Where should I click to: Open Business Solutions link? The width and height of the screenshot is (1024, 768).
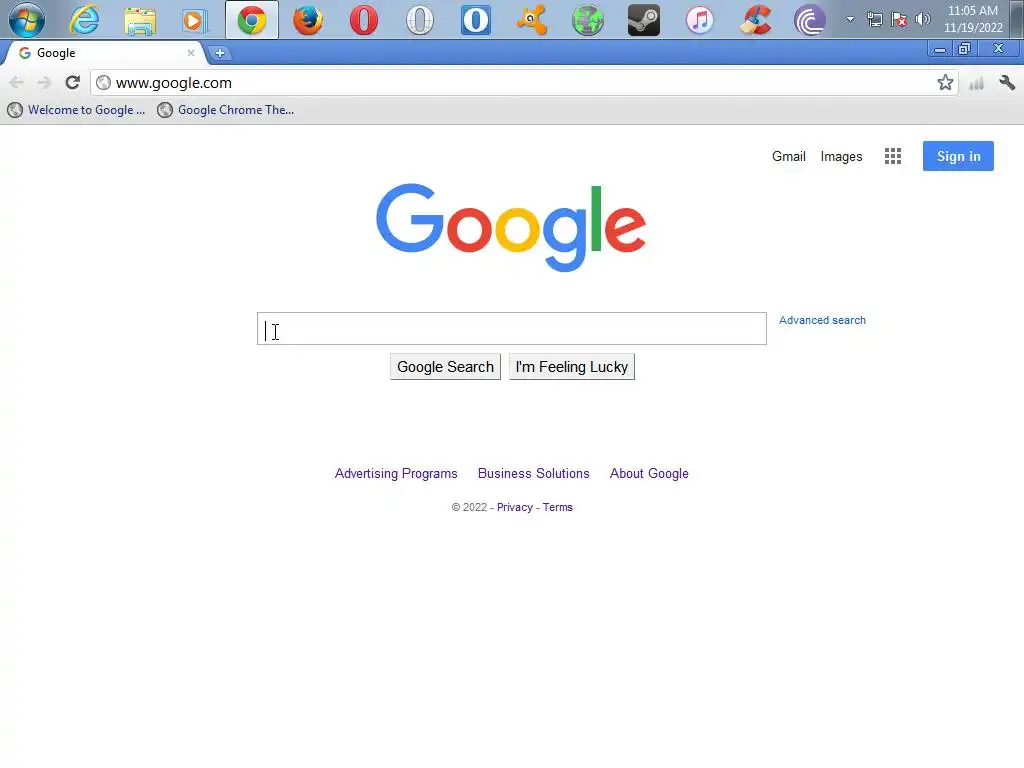pyautogui.click(x=534, y=473)
